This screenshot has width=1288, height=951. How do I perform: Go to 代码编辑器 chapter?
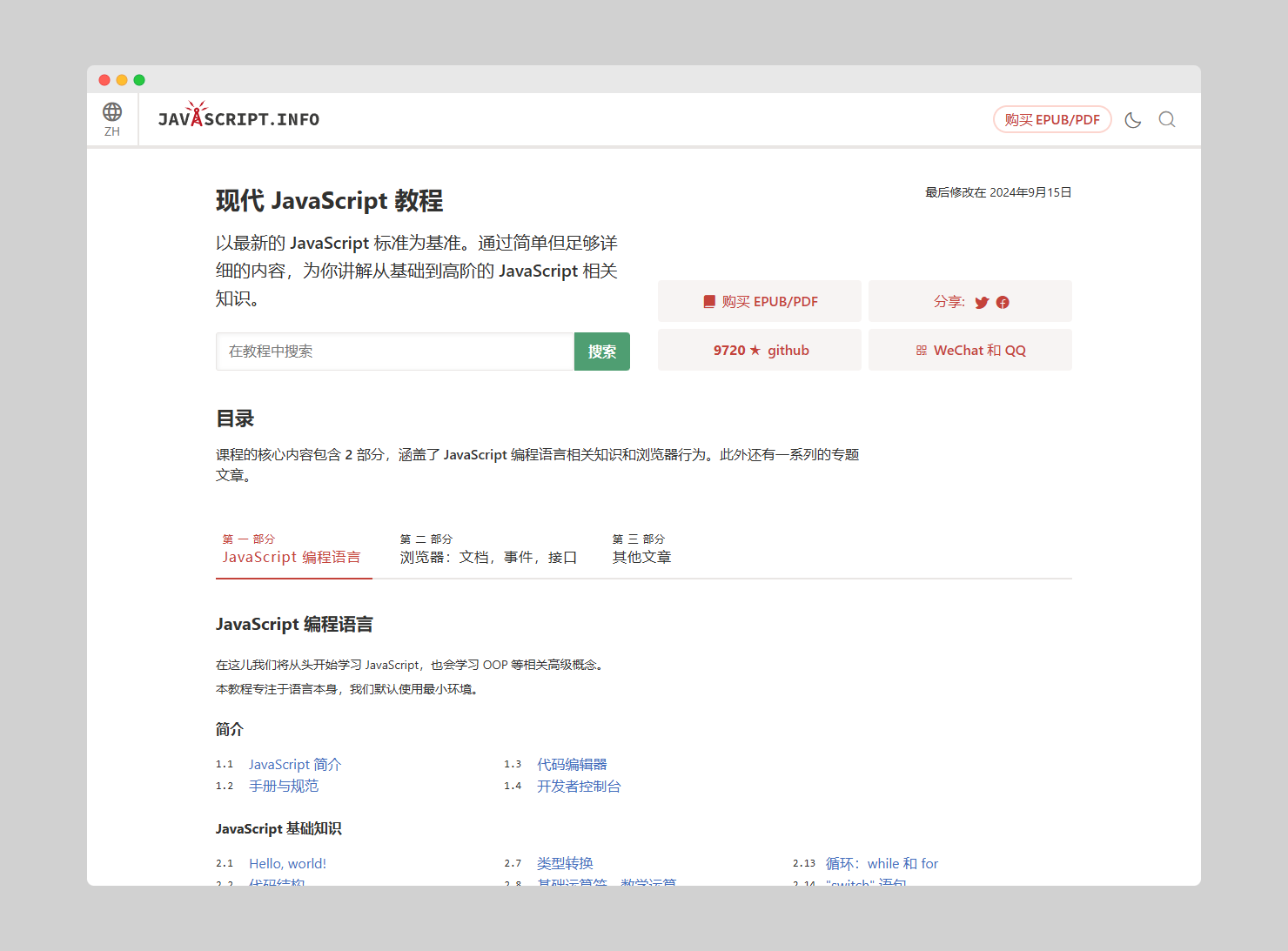point(572,765)
